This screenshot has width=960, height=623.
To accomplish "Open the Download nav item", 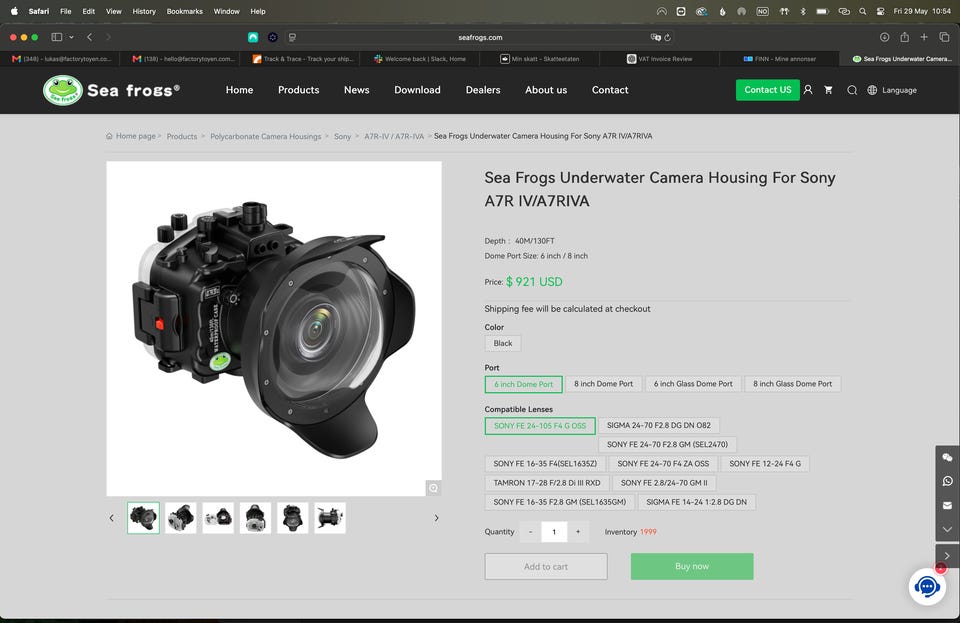I will pos(417,90).
